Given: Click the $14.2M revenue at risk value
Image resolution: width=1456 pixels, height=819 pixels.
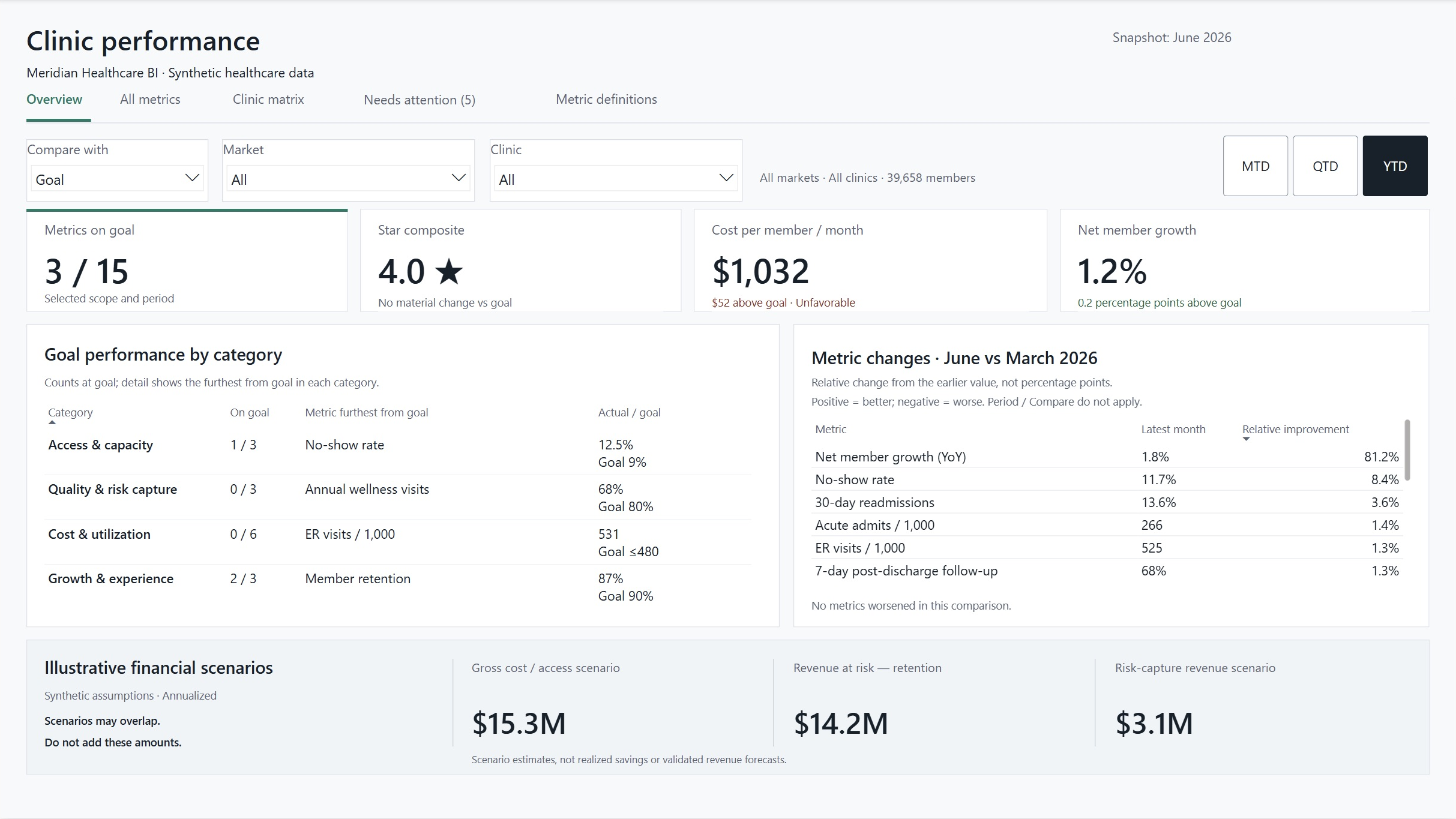Looking at the screenshot, I should (840, 724).
